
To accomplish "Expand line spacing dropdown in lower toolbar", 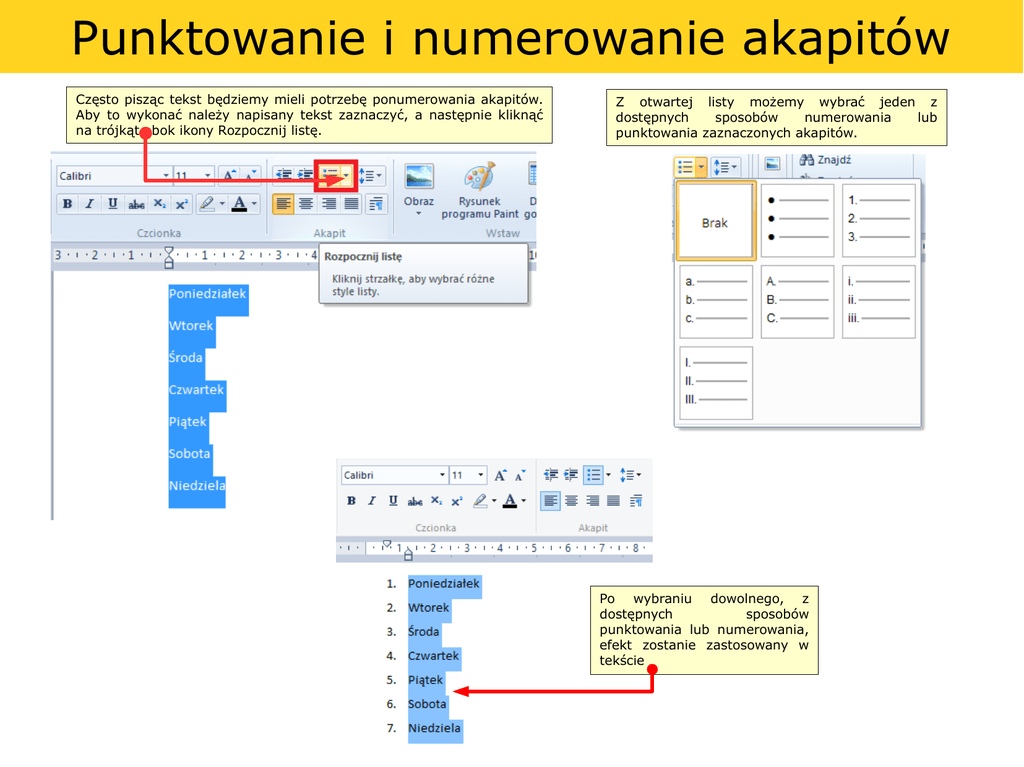I will click(638, 475).
